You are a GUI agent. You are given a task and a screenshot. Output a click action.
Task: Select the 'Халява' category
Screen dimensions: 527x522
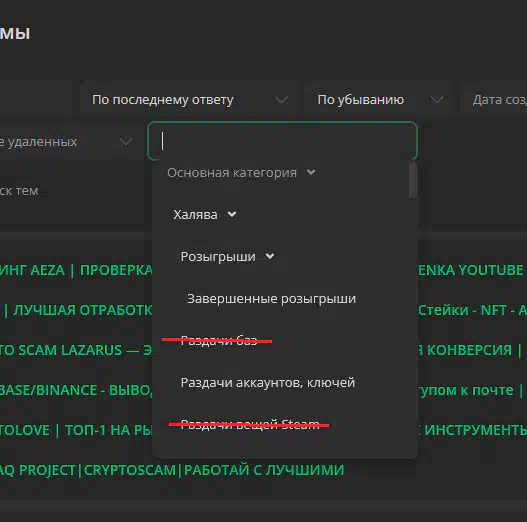tap(195, 215)
